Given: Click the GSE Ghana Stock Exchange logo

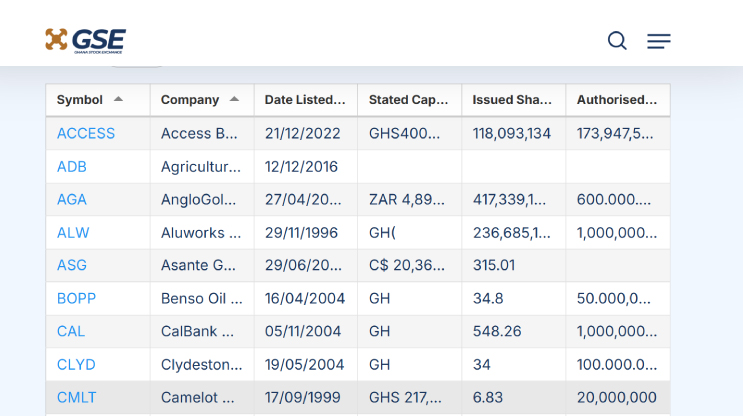Looking at the screenshot, I should click(85, 41).
